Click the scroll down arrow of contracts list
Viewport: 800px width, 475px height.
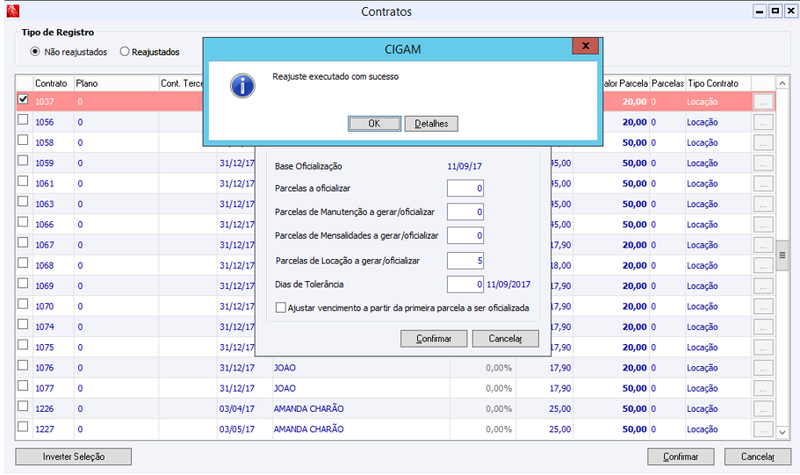click(x=782, y=433)
